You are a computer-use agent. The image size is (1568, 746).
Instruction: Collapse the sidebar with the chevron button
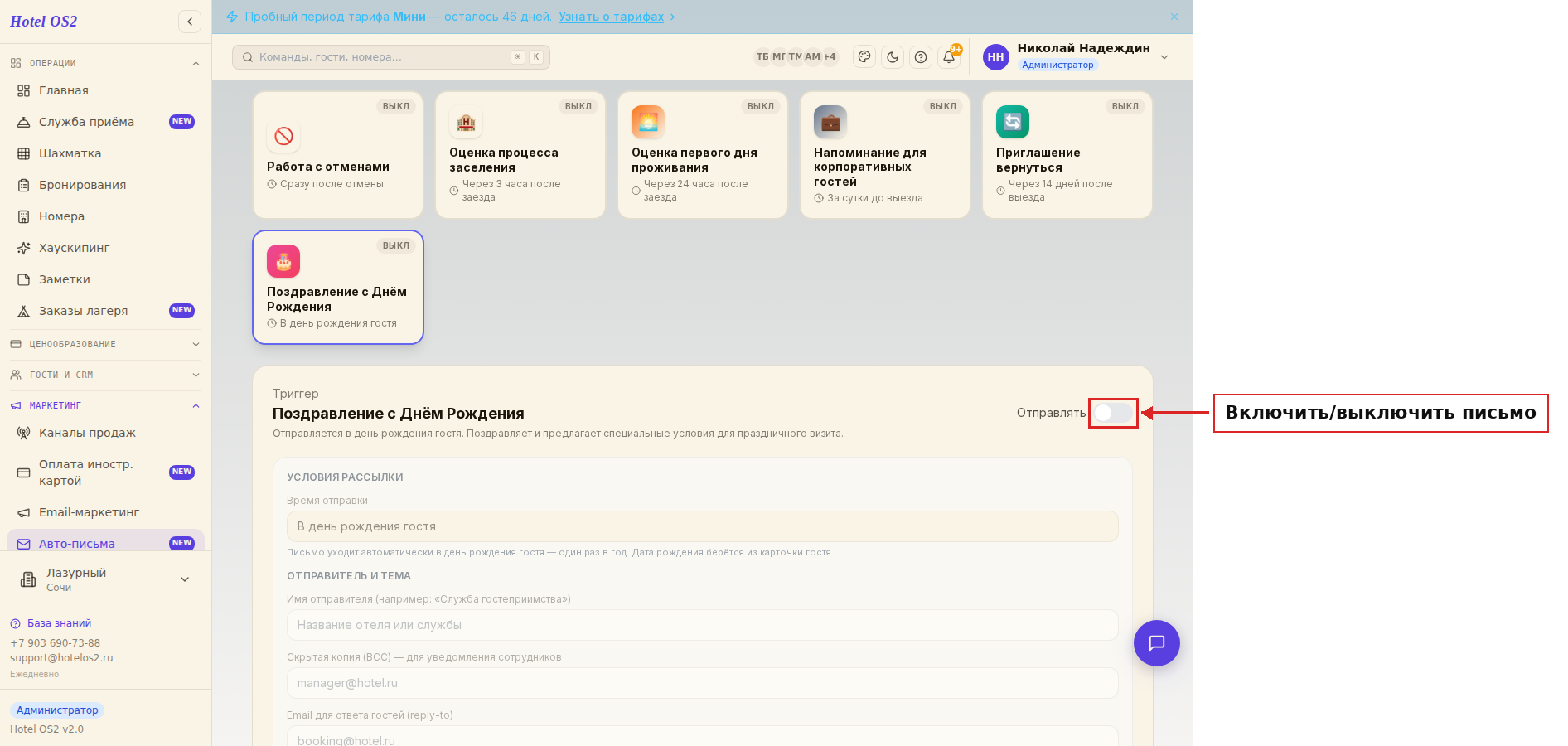[x=190, y=22]
